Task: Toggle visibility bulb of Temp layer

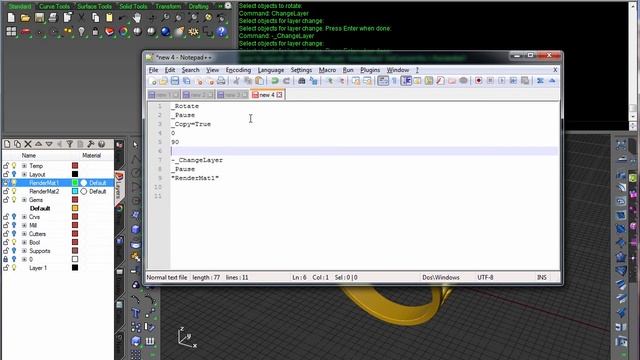Action: [x=13, y=166]
